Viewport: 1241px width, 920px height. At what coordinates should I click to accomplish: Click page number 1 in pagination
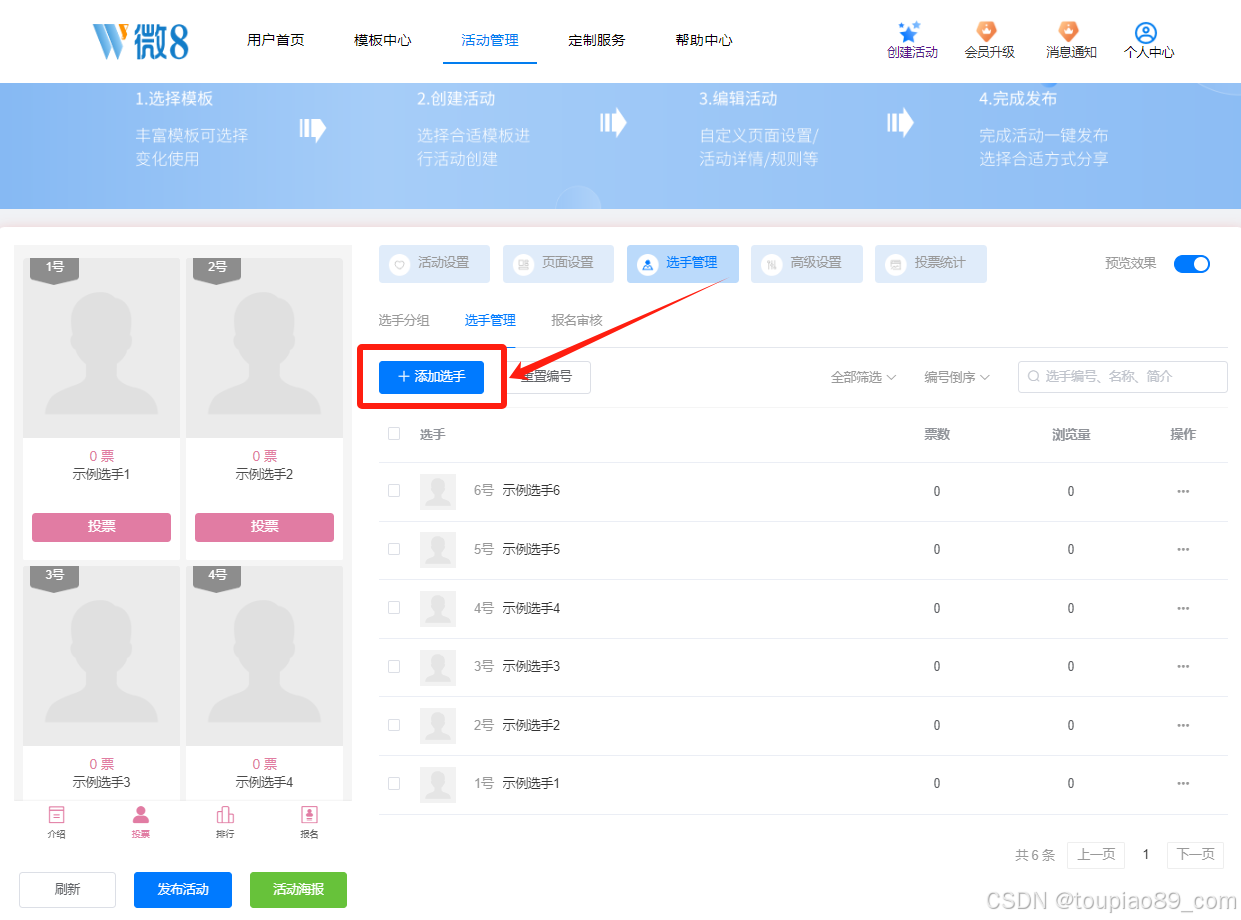[x=1146, y=855]
